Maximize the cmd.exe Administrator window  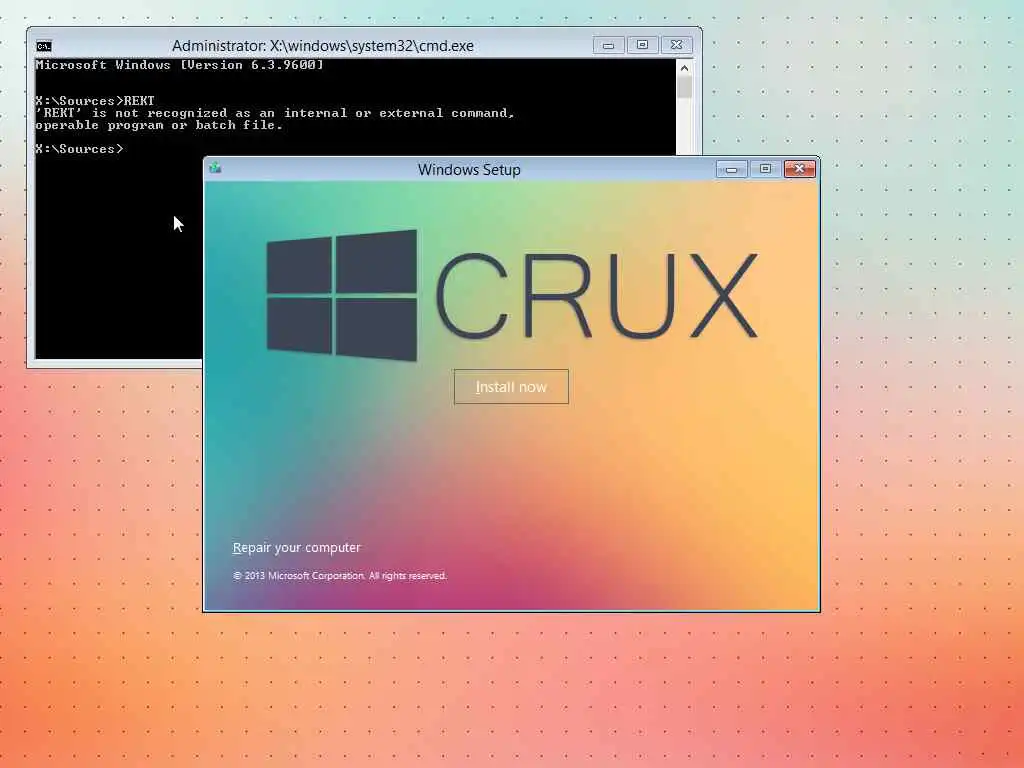click(643, 45)
